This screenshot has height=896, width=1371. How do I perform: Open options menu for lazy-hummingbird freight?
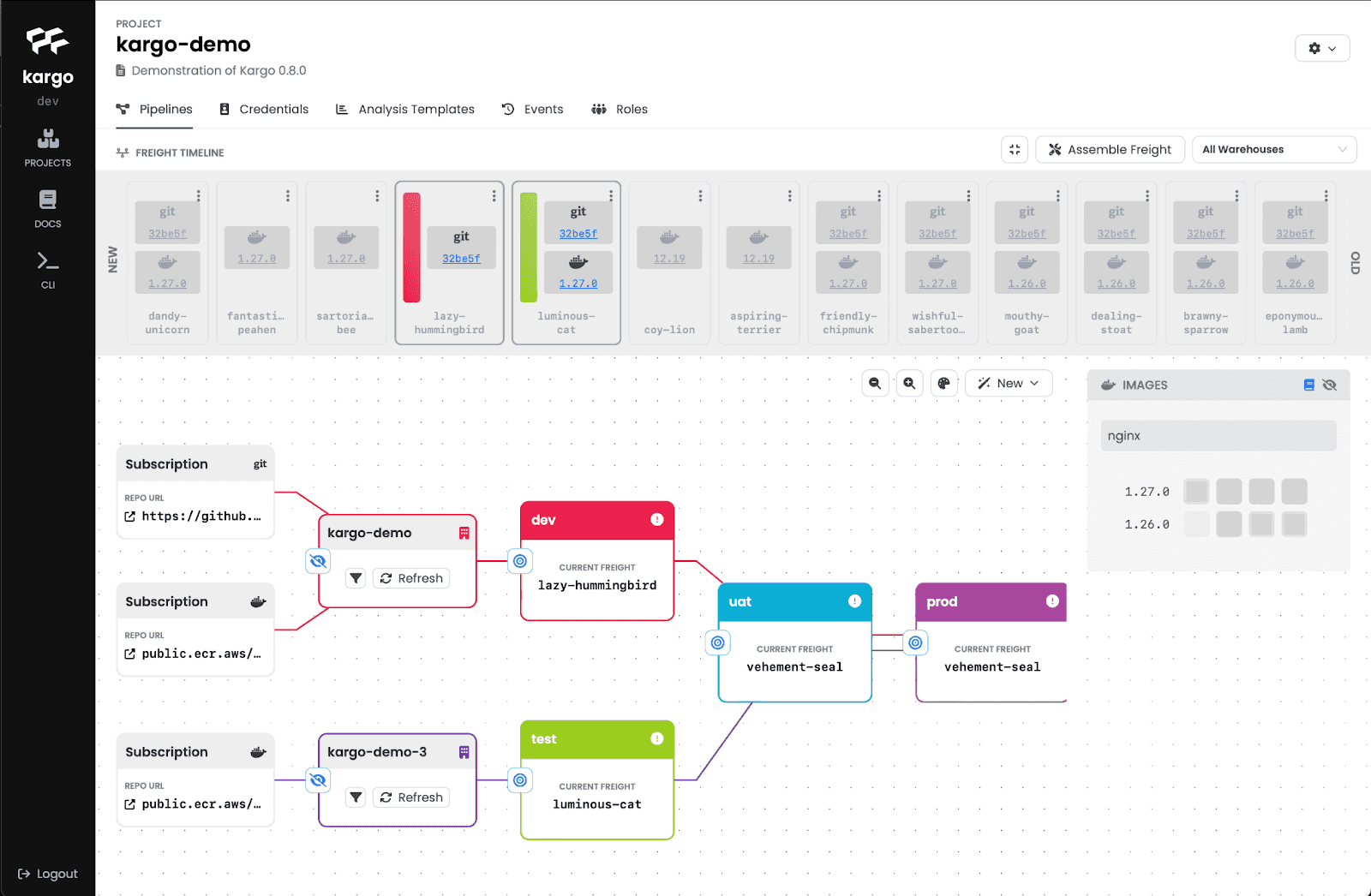[494, 196]
